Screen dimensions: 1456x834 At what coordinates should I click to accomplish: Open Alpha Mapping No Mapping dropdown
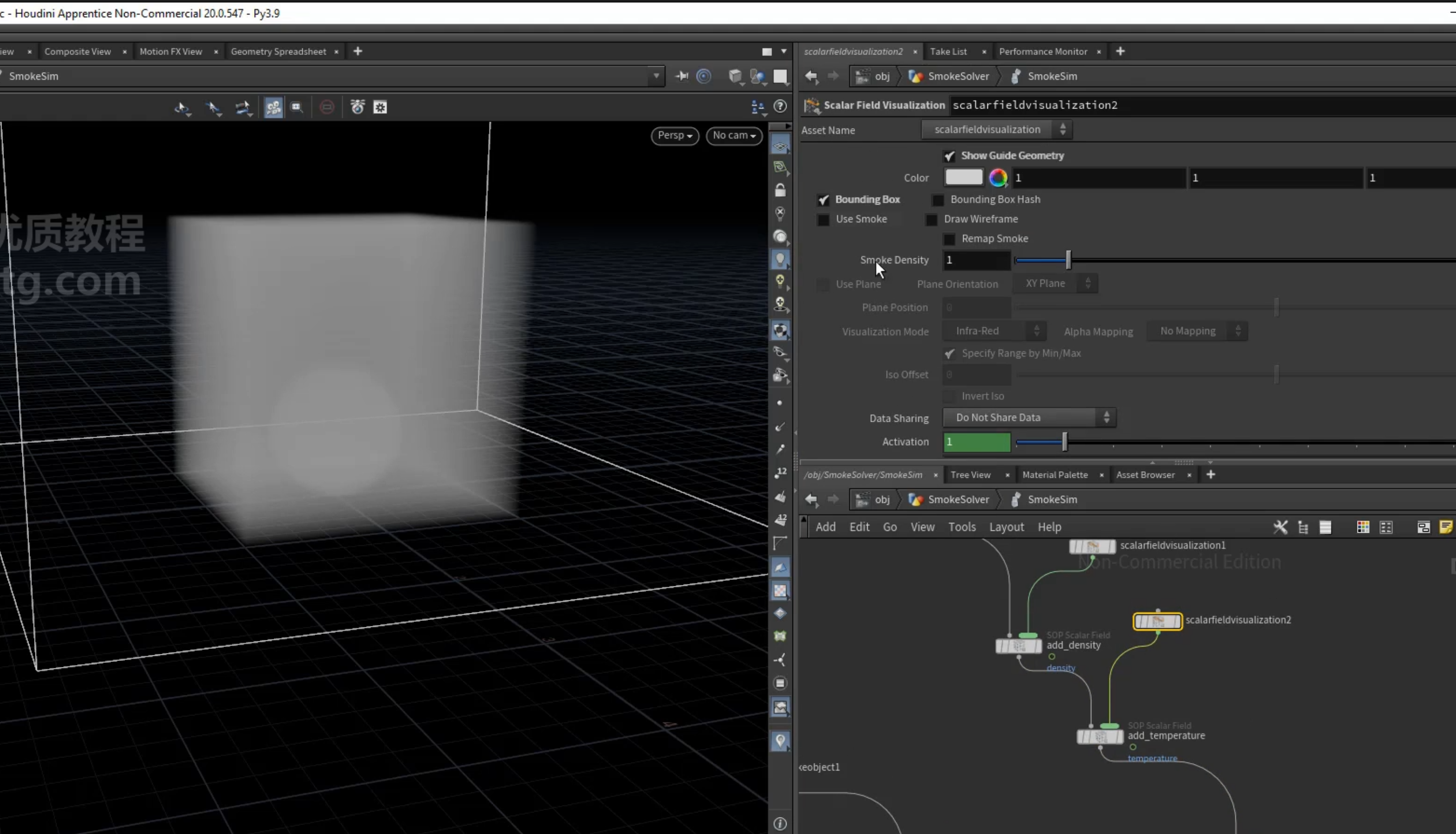[1197, 331]
